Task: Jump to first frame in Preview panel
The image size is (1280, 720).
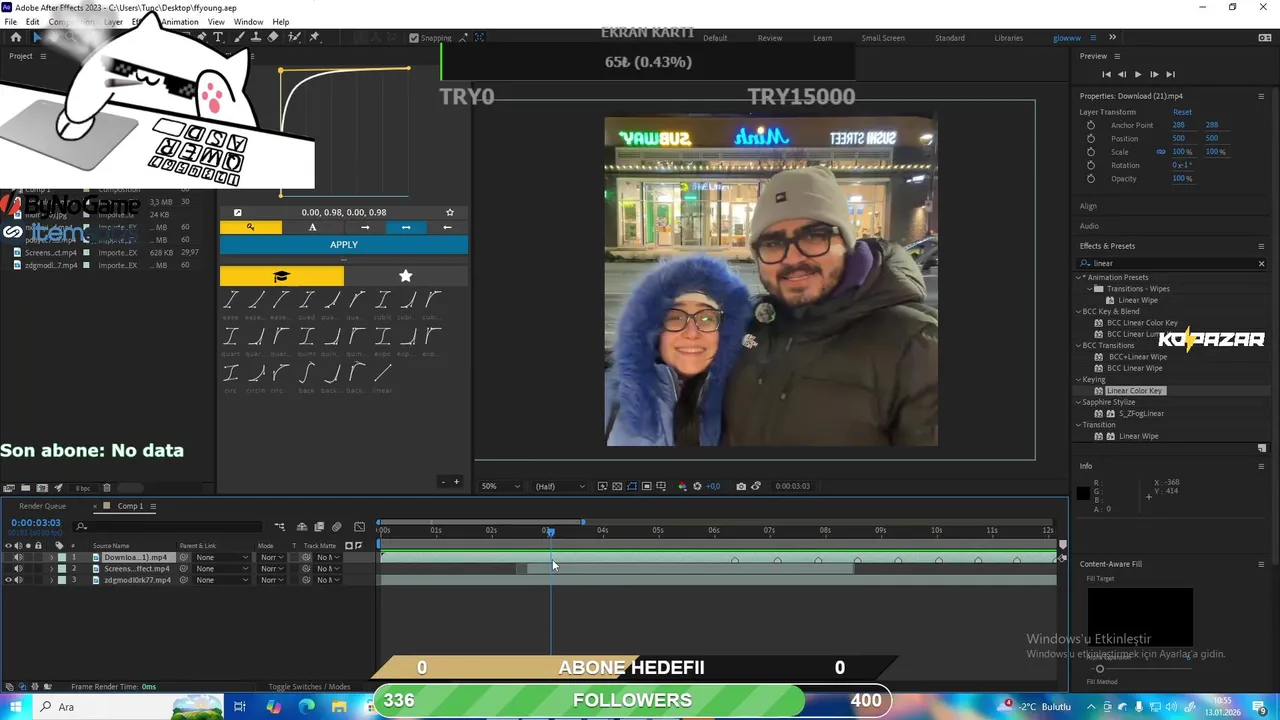Action: (1106, 74)
